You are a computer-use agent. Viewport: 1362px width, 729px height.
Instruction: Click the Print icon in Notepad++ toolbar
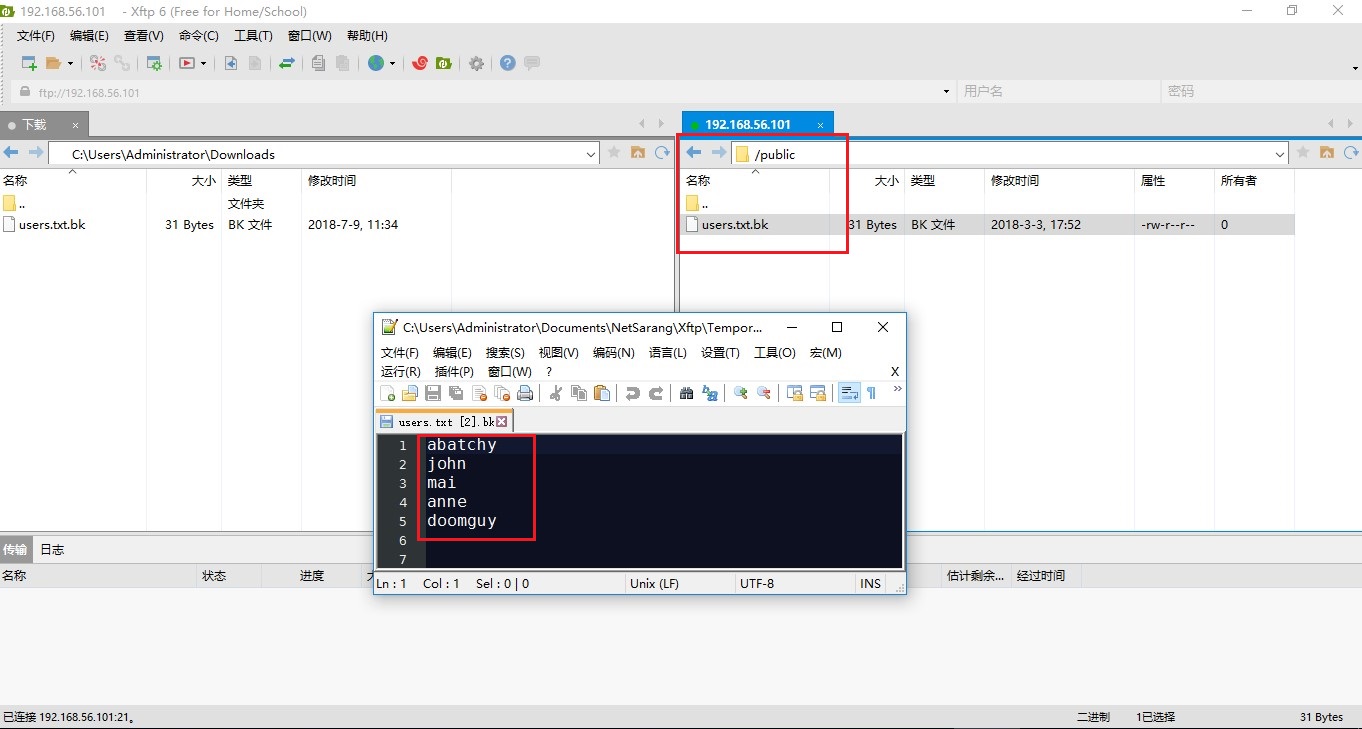pos(525,393)
